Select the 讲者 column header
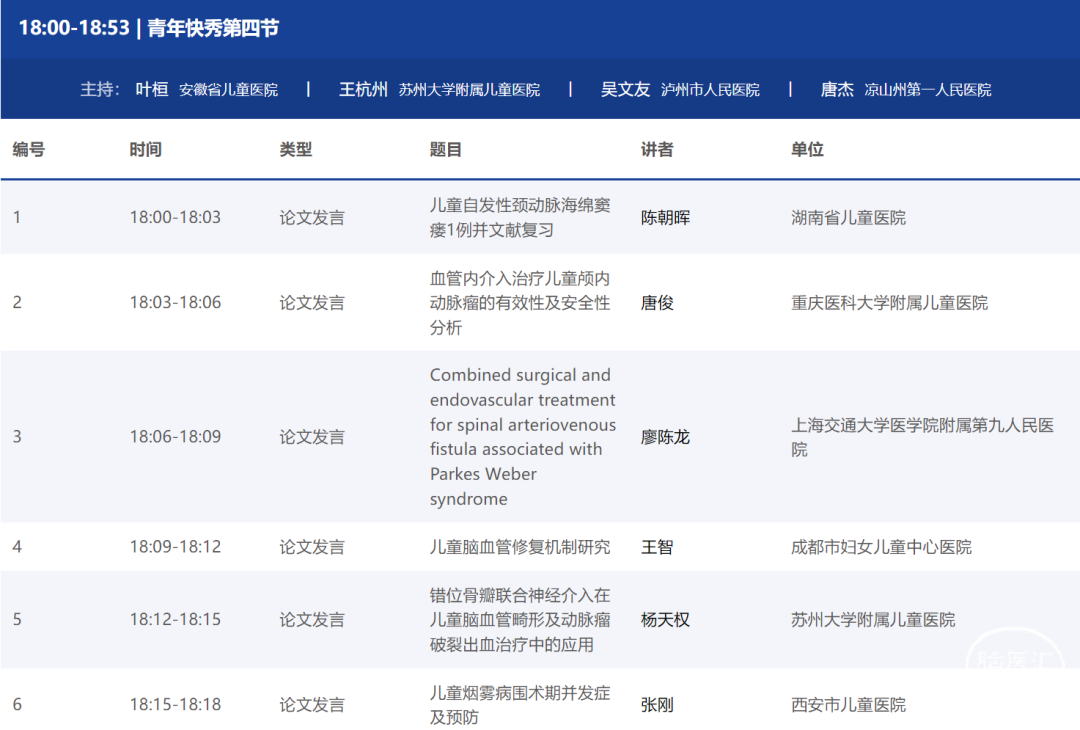Screen dimensions: 1080x730 657,149
